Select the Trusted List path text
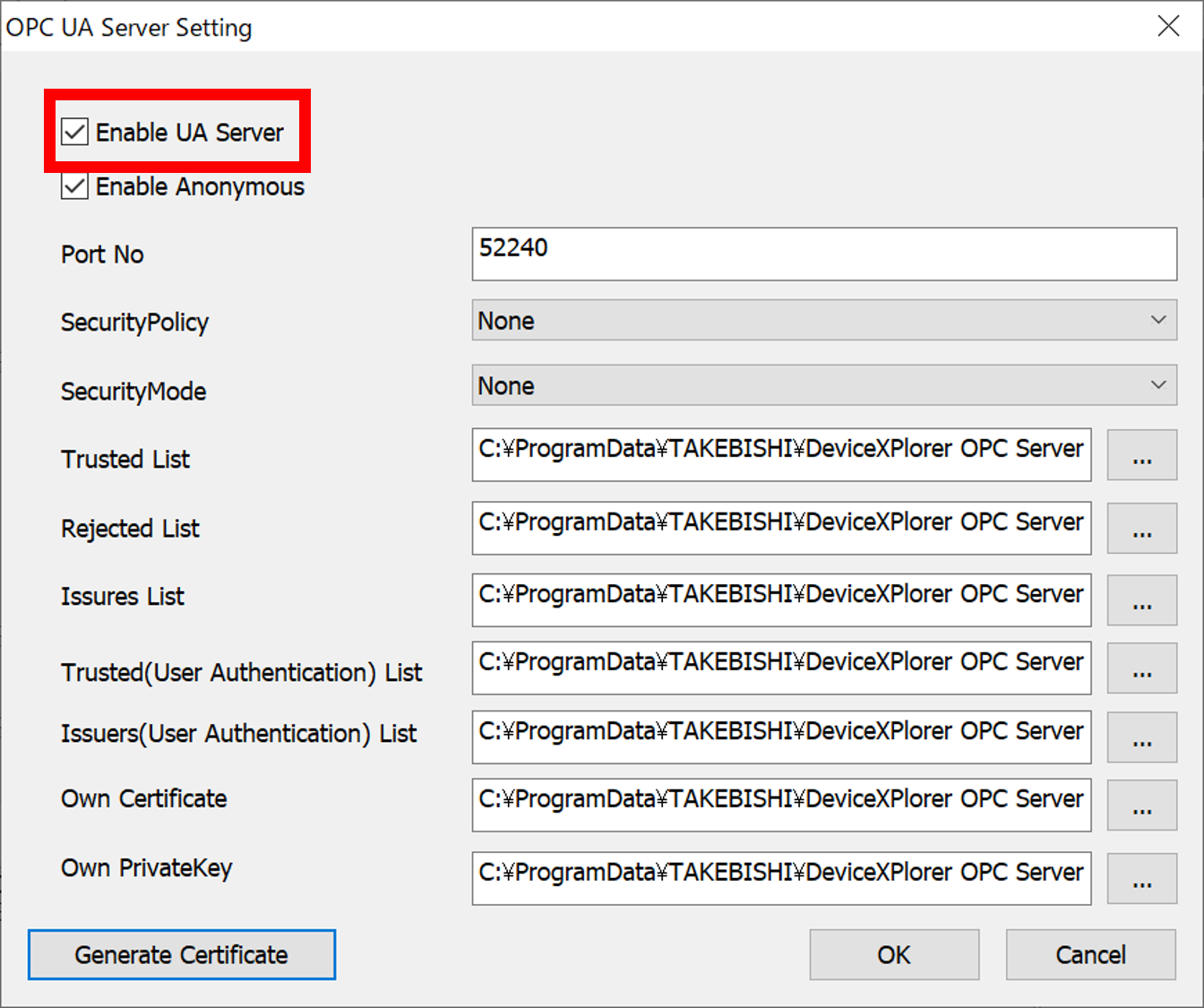The width and height of the screenshot is (1204, 1008). (781, 455)
